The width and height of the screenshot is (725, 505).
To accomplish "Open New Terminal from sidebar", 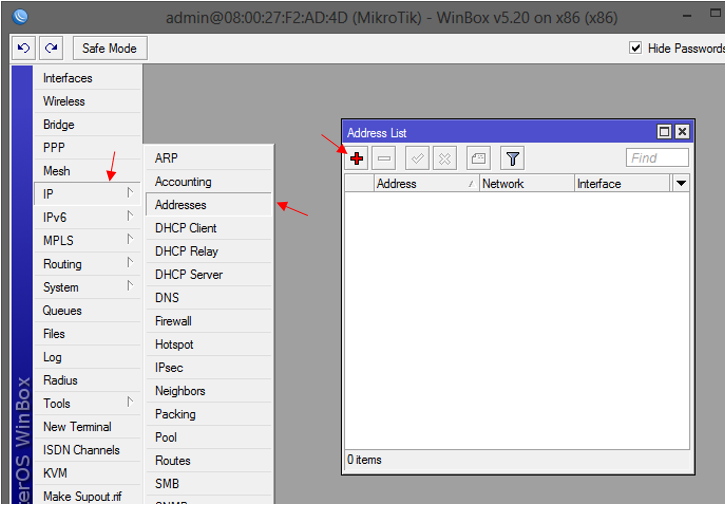I will pyautogui.click(x=87, y=426).
